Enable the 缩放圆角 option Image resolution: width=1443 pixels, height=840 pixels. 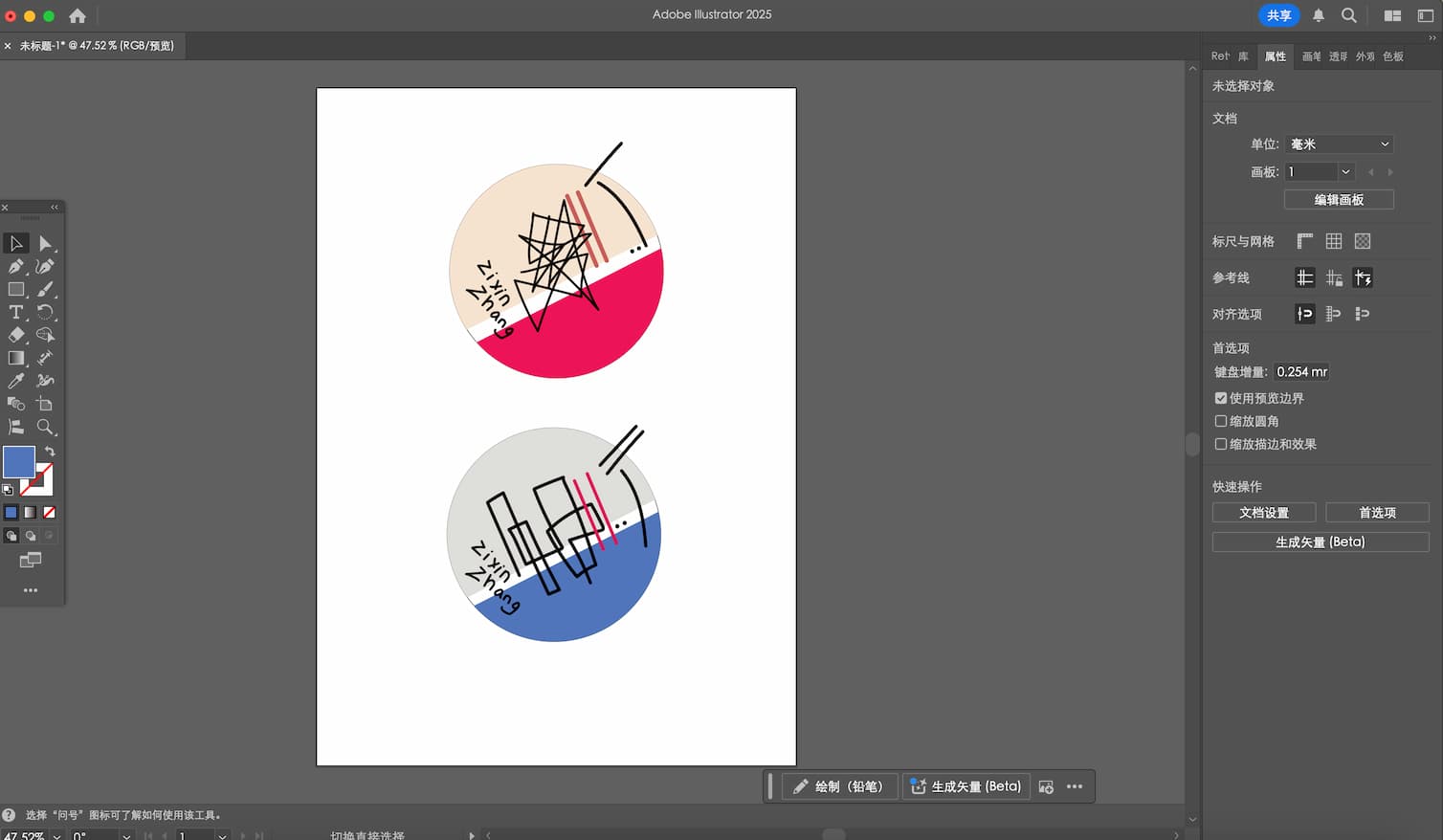[1221, 421]
